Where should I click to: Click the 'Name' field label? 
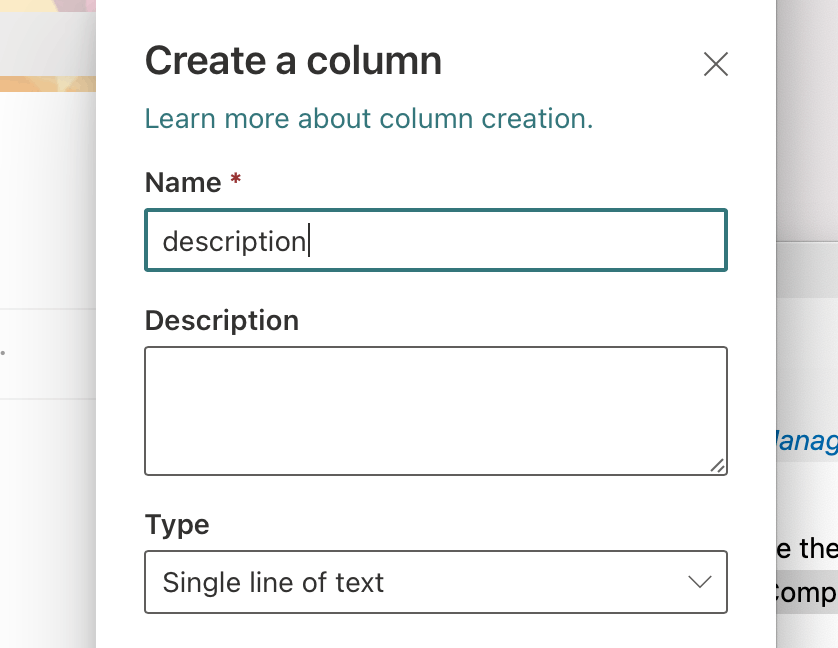coord(183,183)
